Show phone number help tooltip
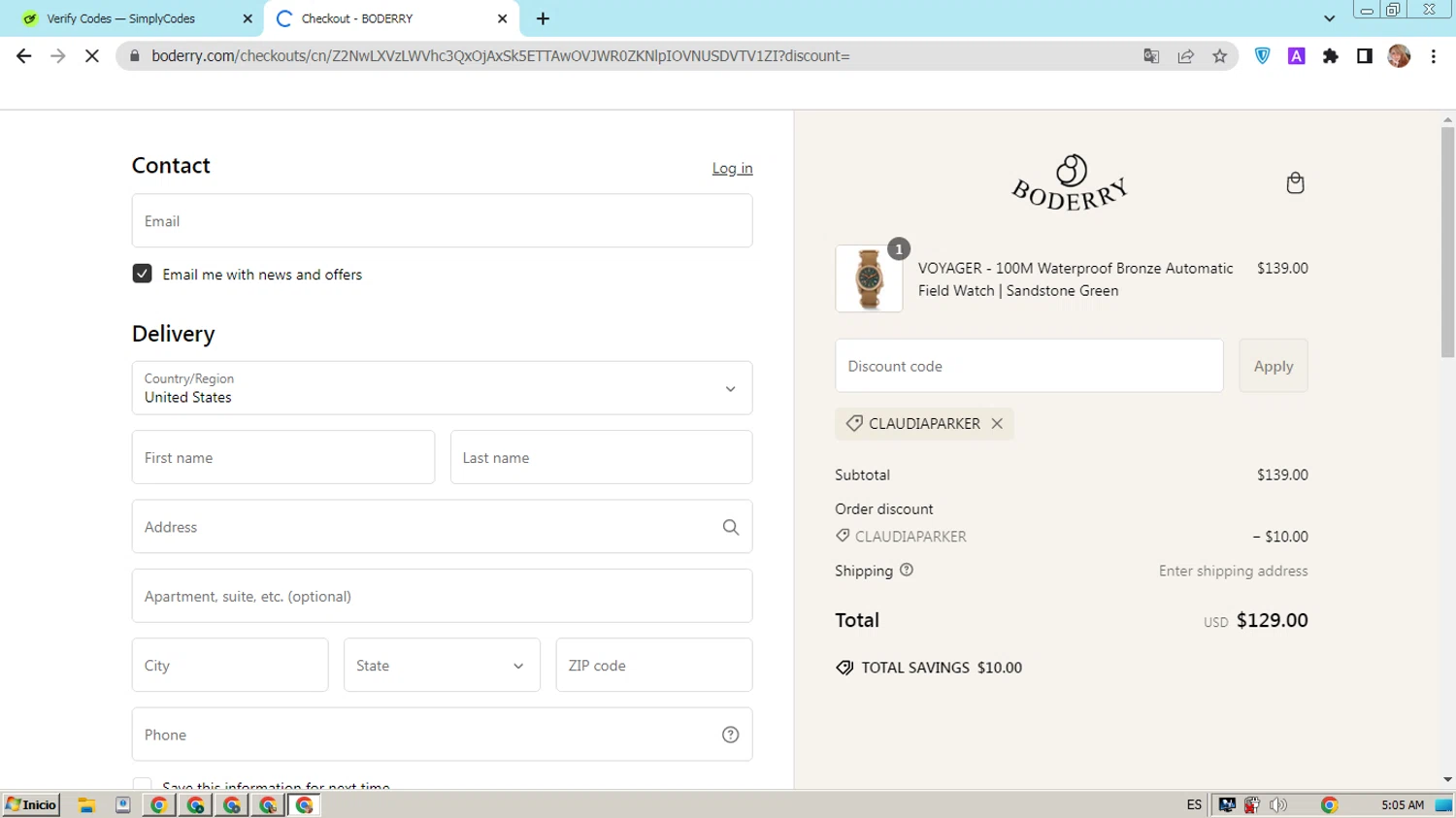The height and width of the screenshot is (818, 1456). point(731,735)
